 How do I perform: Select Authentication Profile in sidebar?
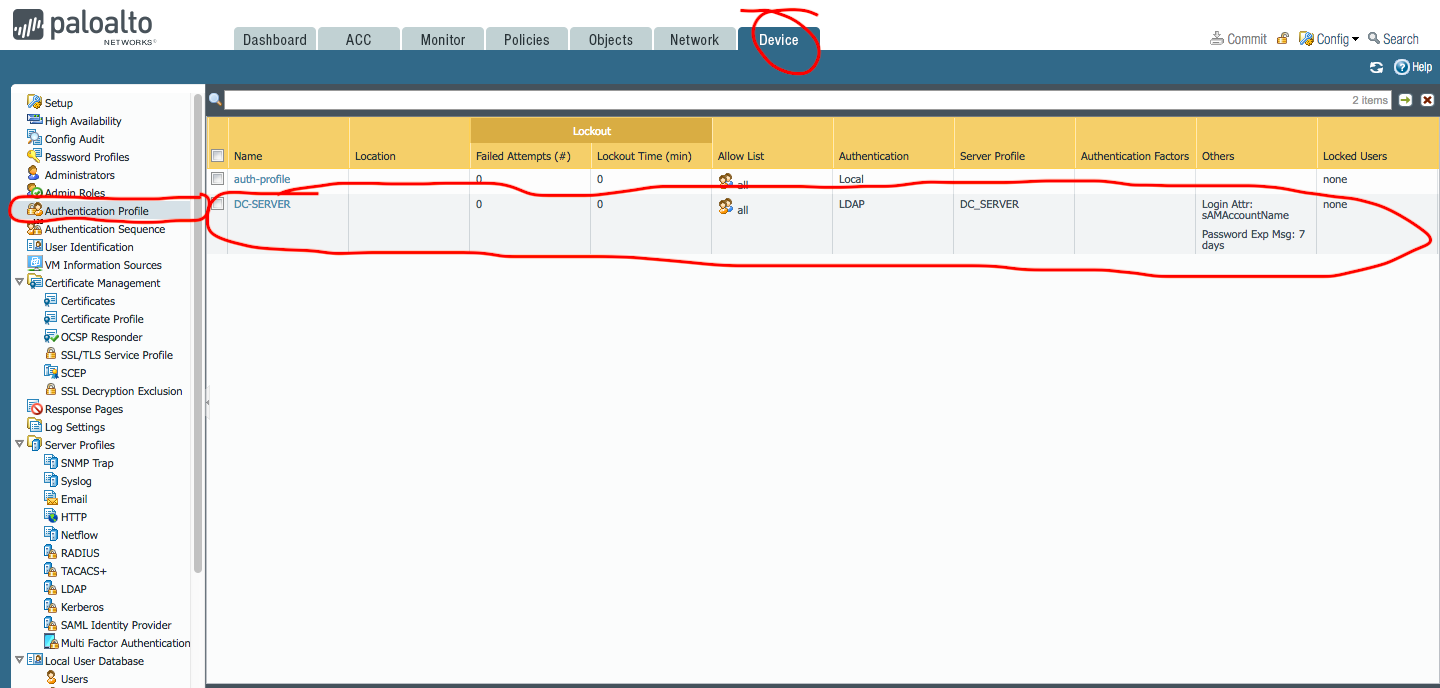(x=96, y=211)
